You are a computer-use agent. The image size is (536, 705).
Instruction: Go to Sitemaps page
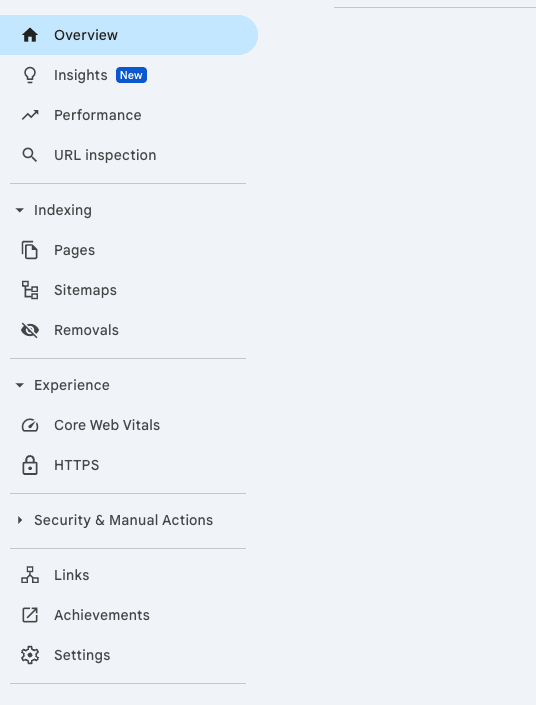click(85, 290)
